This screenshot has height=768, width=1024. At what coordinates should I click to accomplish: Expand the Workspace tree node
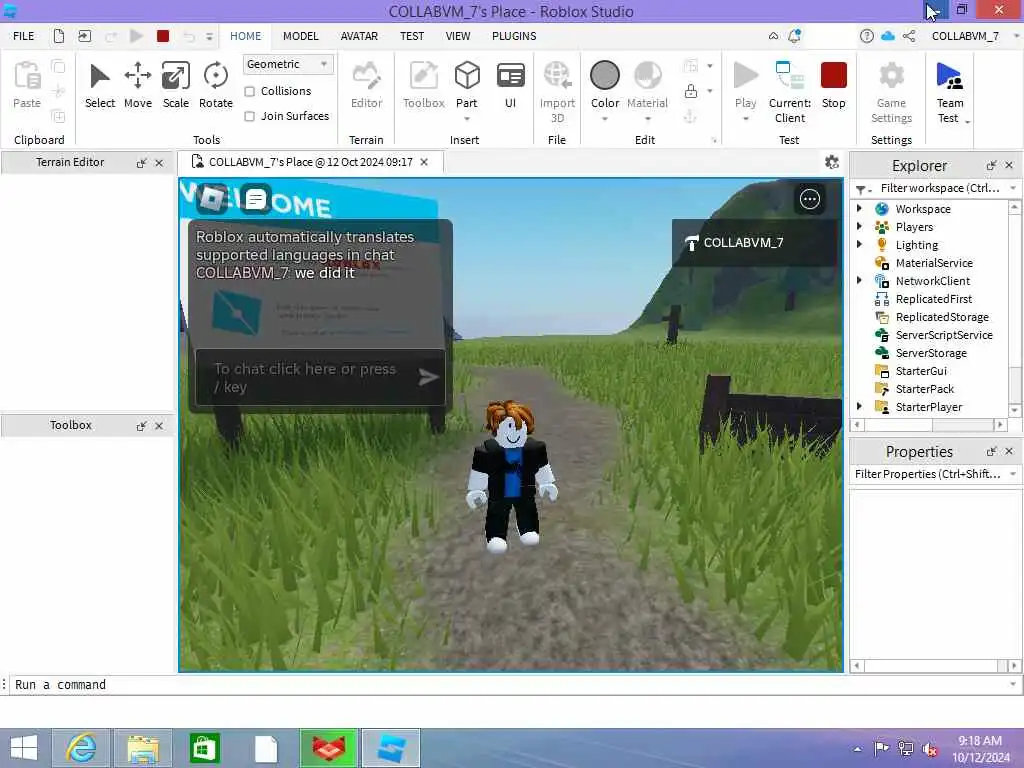pos(859,208)
